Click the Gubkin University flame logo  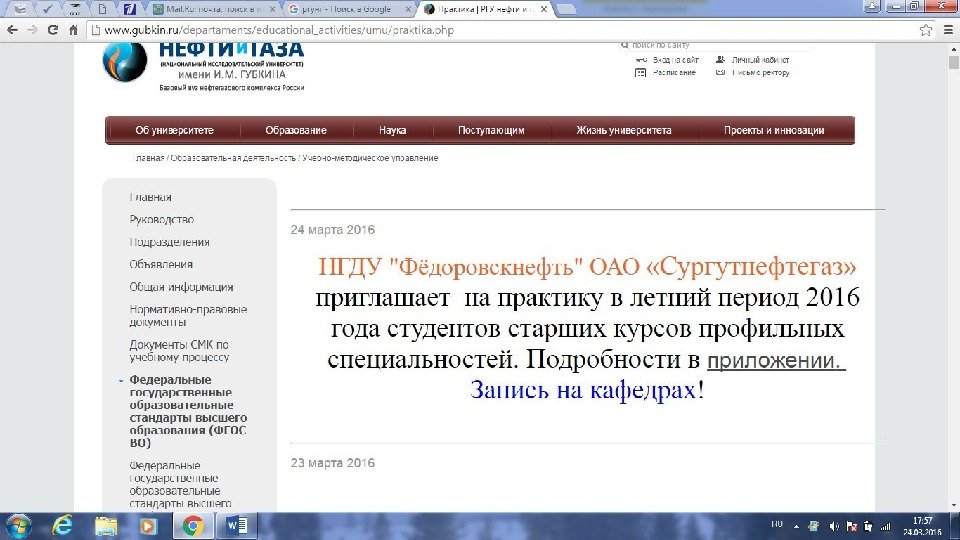125,61
